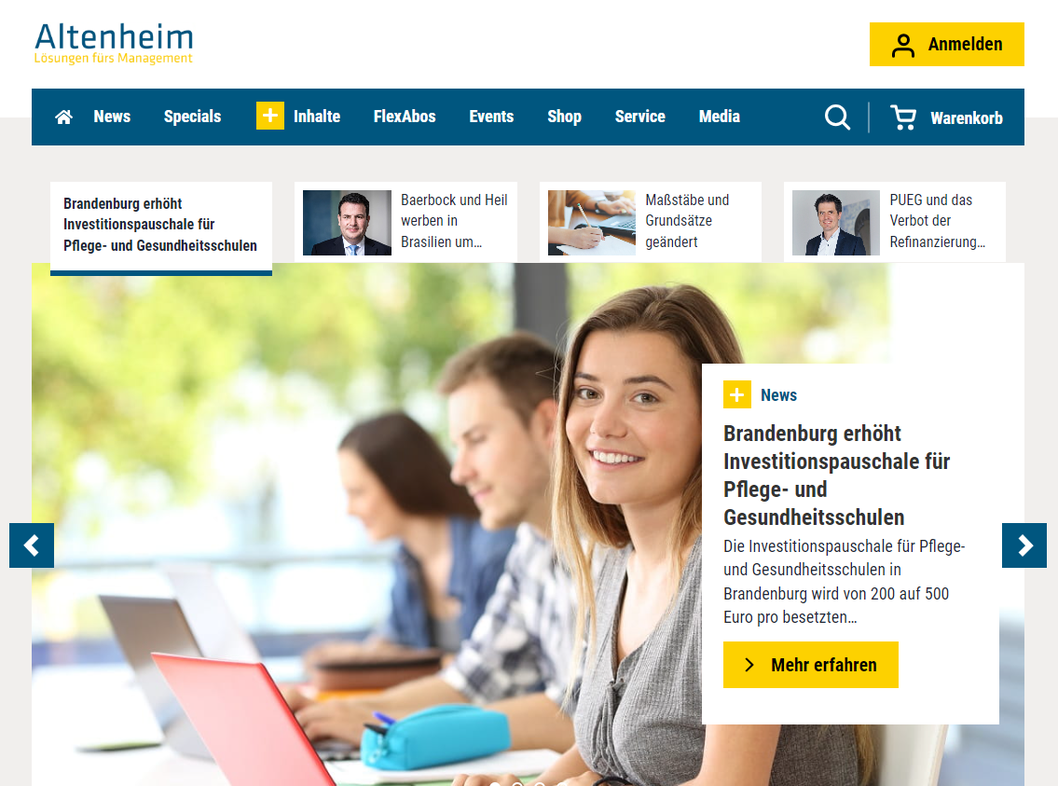
Task: Click the yellow plus icon next to News label
Action: tap(737, 395)
